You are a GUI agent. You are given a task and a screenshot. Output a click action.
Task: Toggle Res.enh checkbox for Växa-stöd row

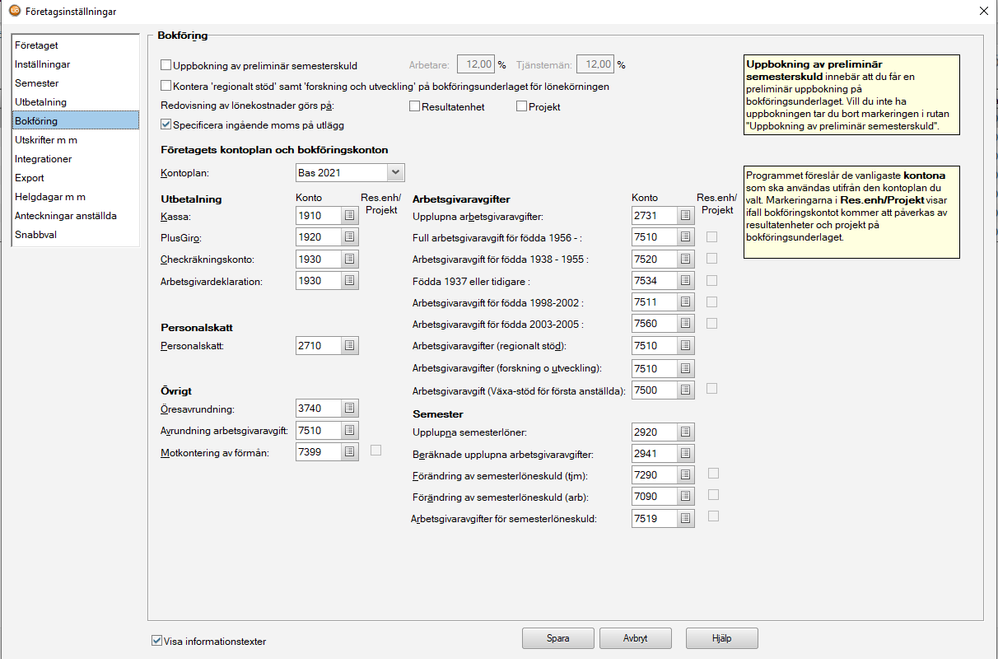(712, 388)
